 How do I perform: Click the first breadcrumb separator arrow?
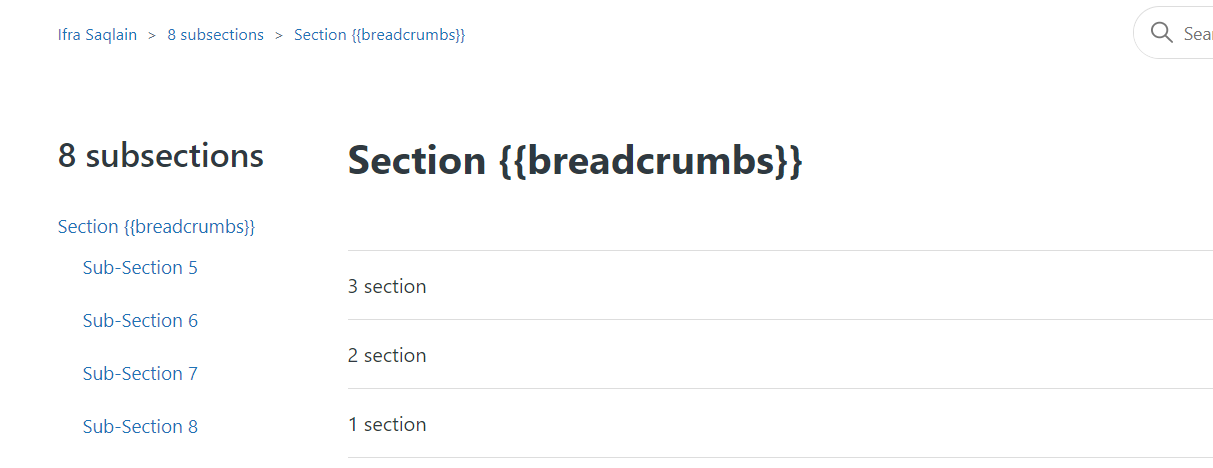point(152,35)
